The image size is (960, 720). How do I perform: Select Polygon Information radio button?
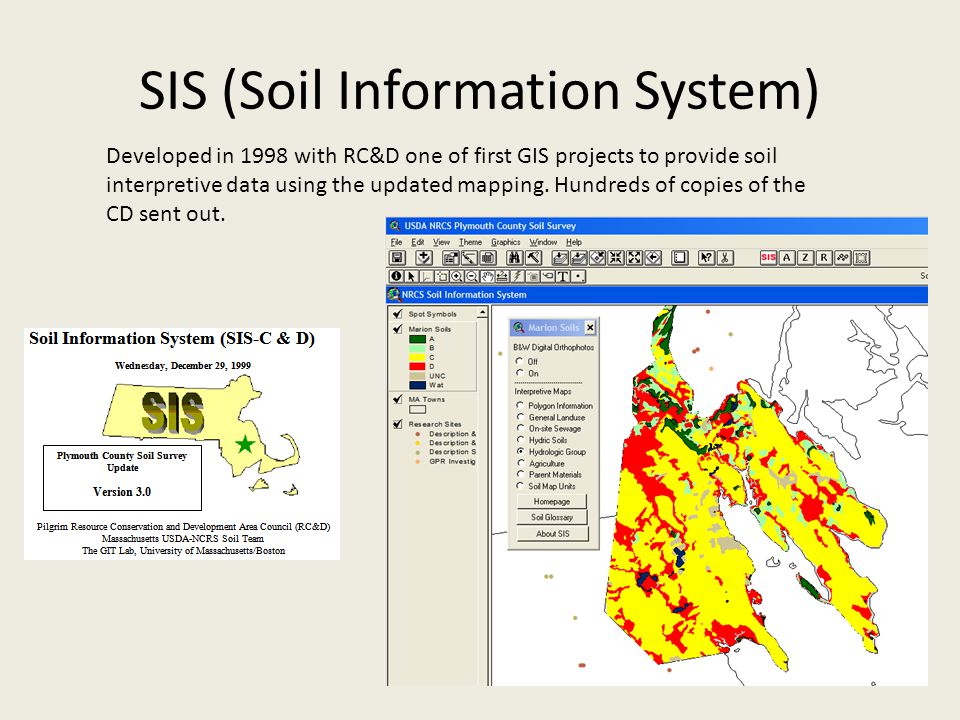[x=520, y=405]
